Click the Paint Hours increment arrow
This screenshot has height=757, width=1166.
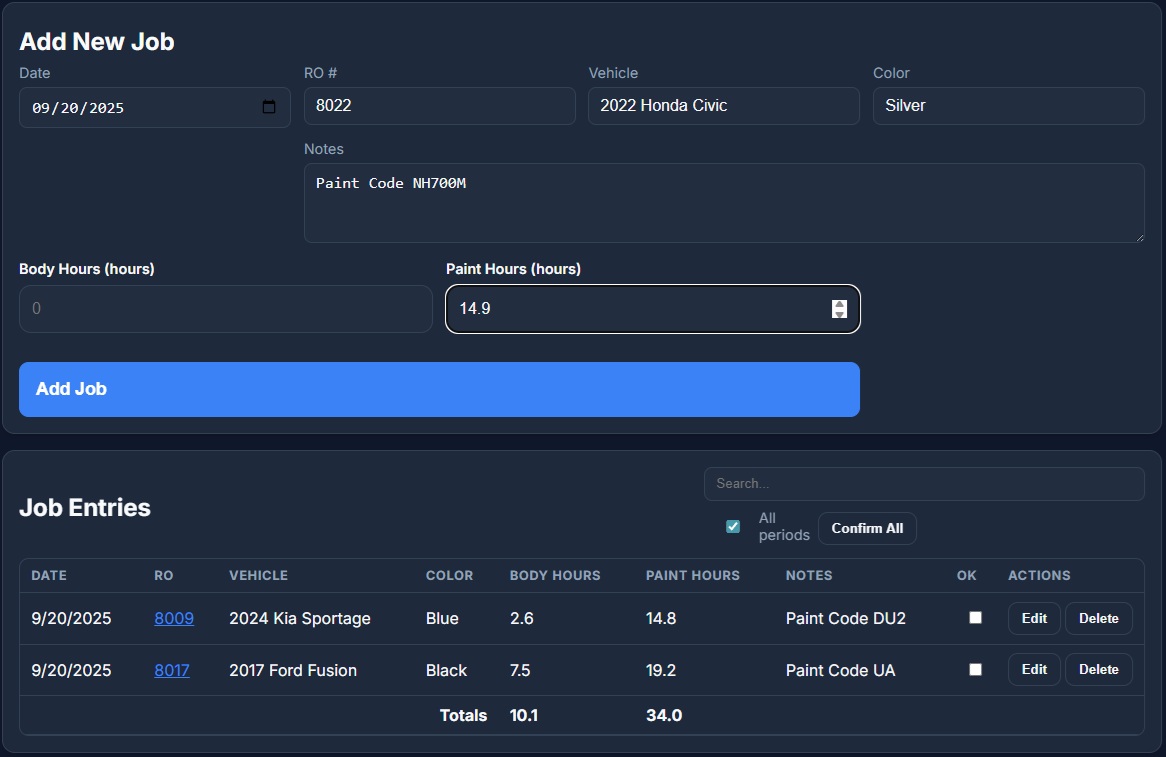tap(838, 304)
